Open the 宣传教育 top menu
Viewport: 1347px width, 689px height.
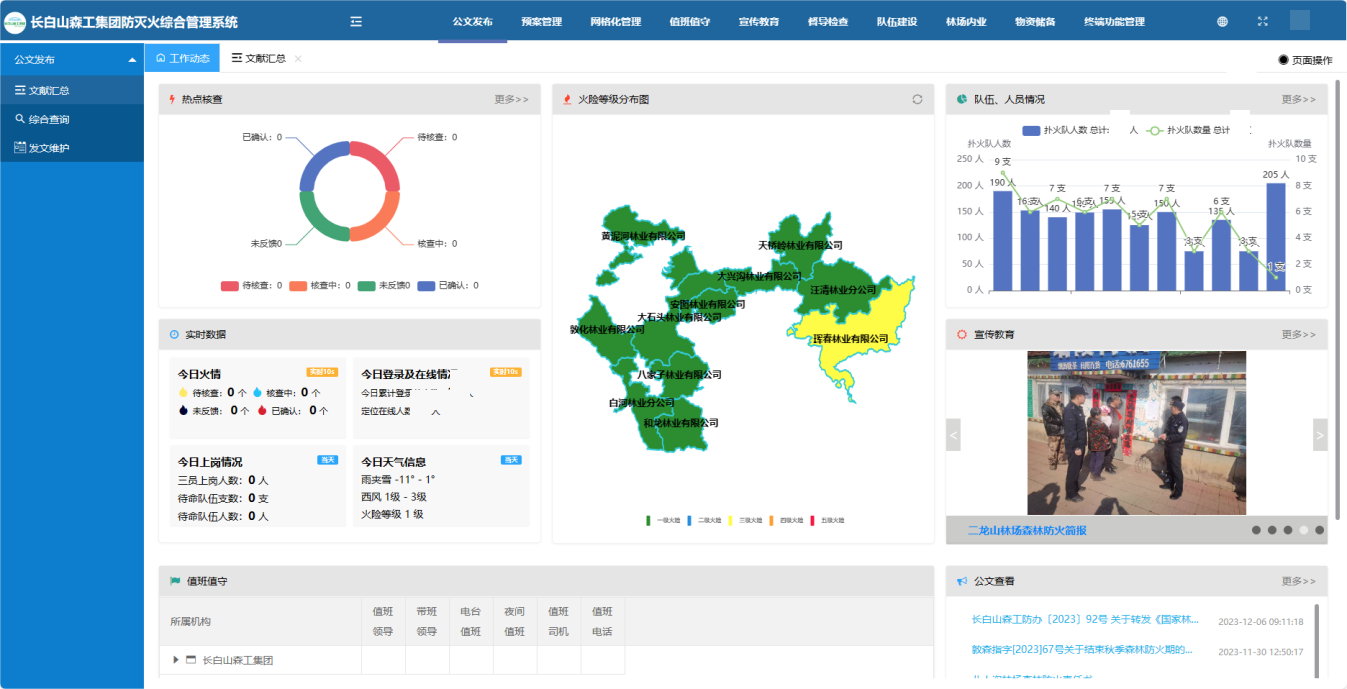(x=759, y=21)
